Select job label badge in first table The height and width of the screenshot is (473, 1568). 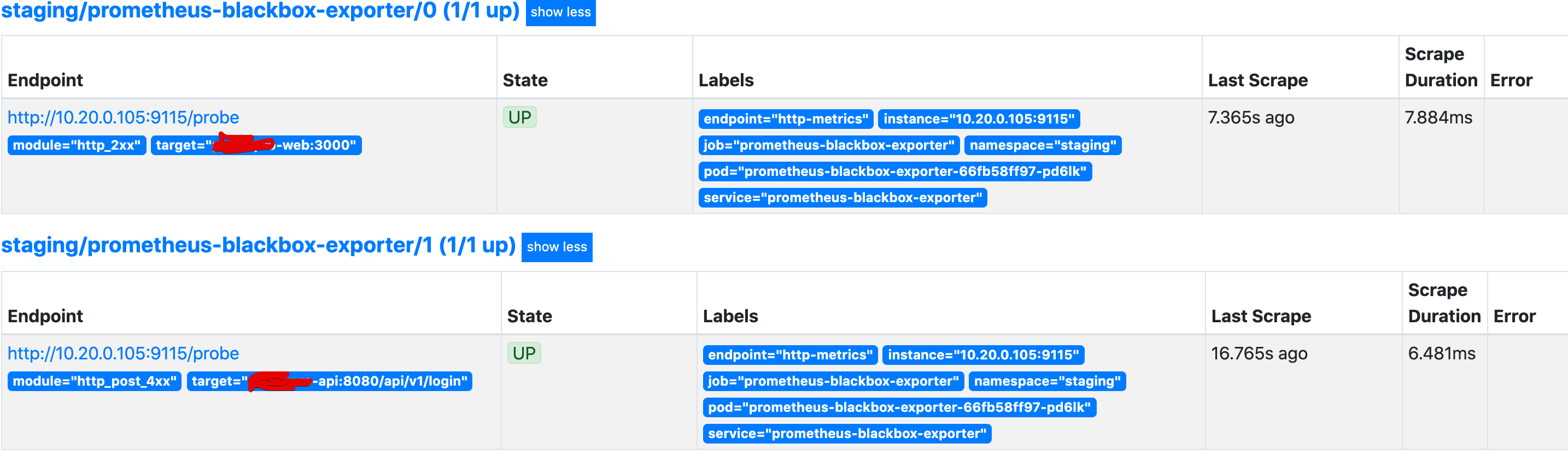(828, 145)
